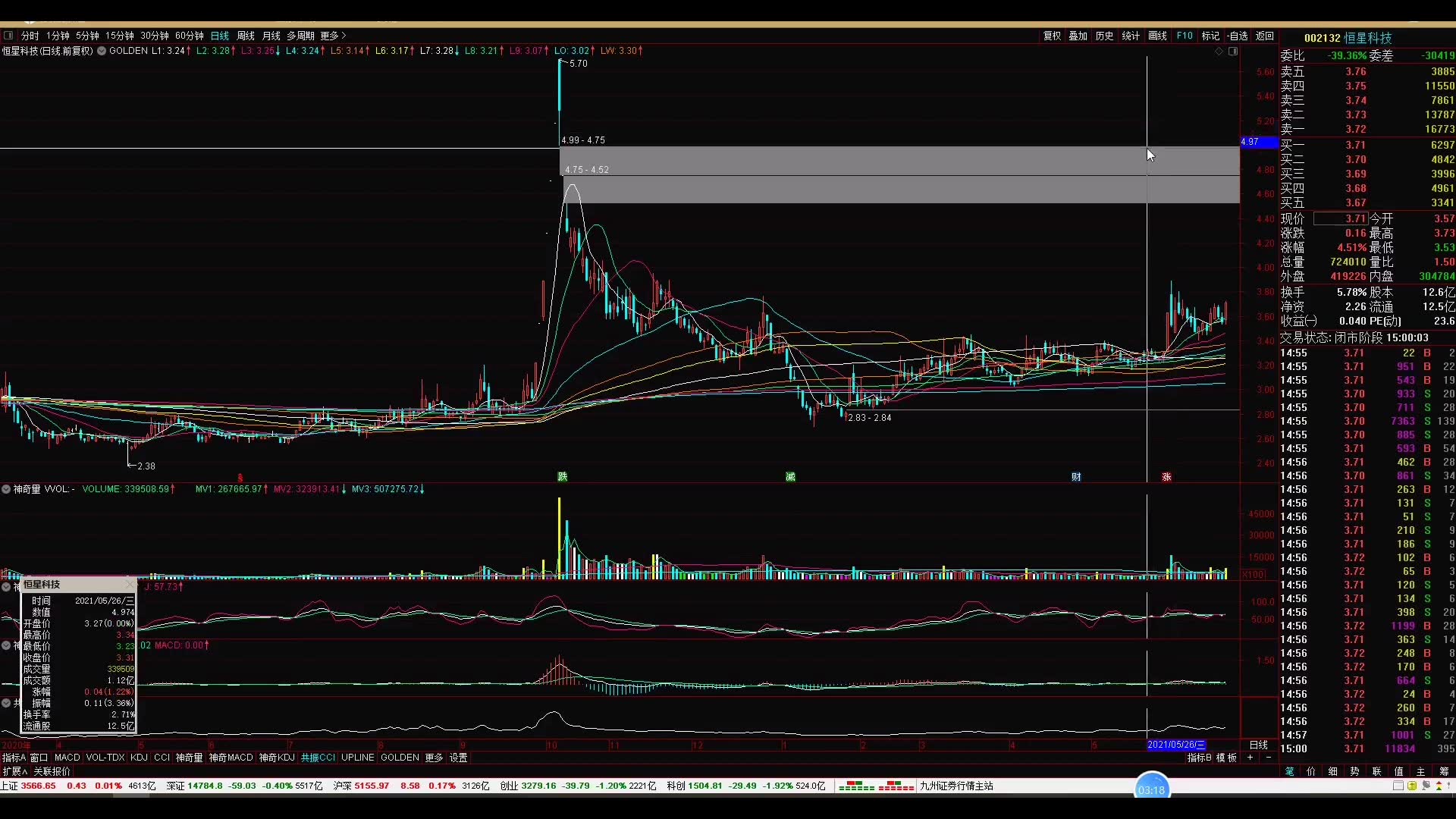Open 模板 template menu
The height and width of the screenshot is (819, 1456).
tap(1227, 758)
